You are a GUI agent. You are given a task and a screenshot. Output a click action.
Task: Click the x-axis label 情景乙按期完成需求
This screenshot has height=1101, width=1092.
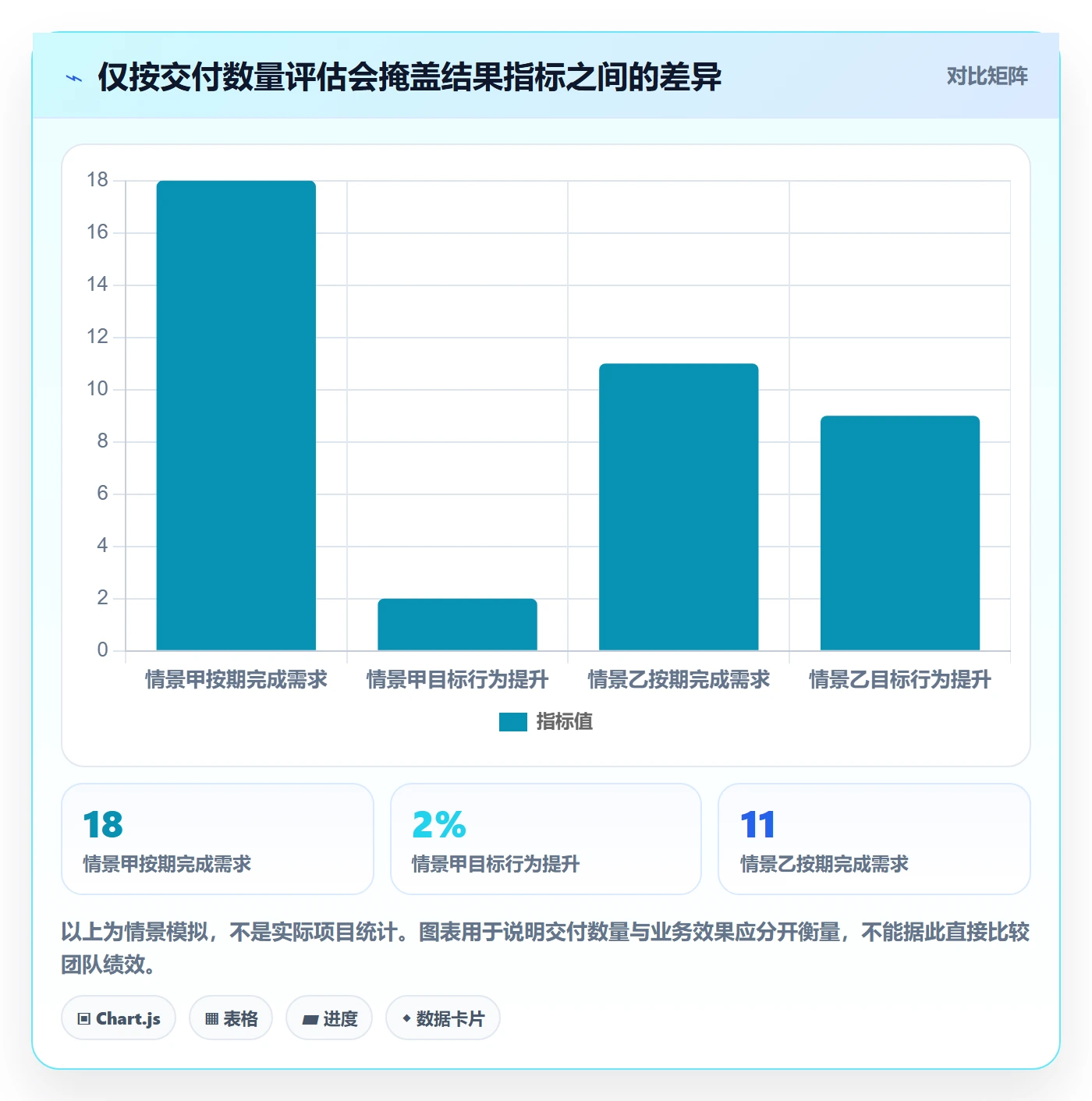[679, 680]
